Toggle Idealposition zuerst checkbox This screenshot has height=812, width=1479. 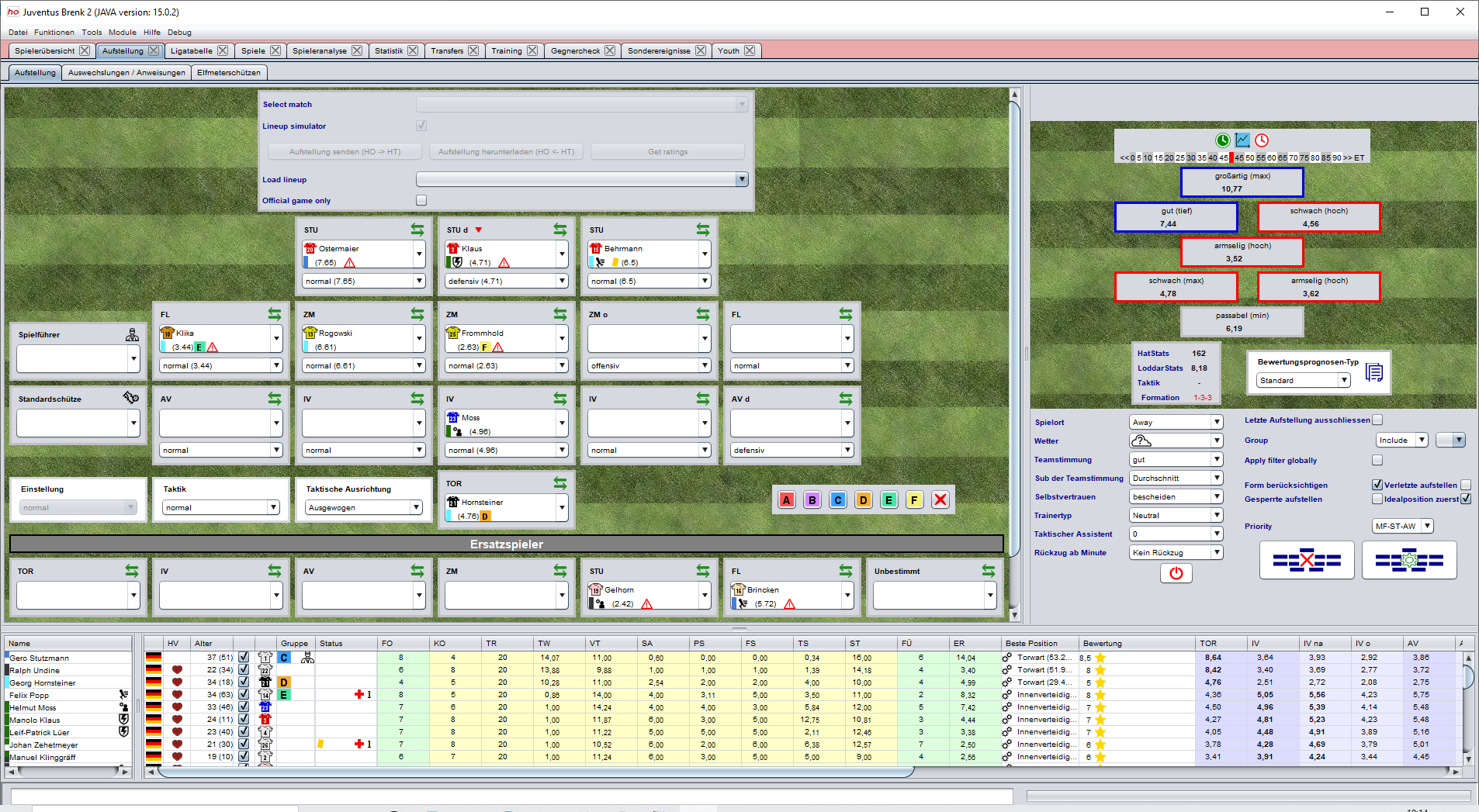click(1466, 499)
